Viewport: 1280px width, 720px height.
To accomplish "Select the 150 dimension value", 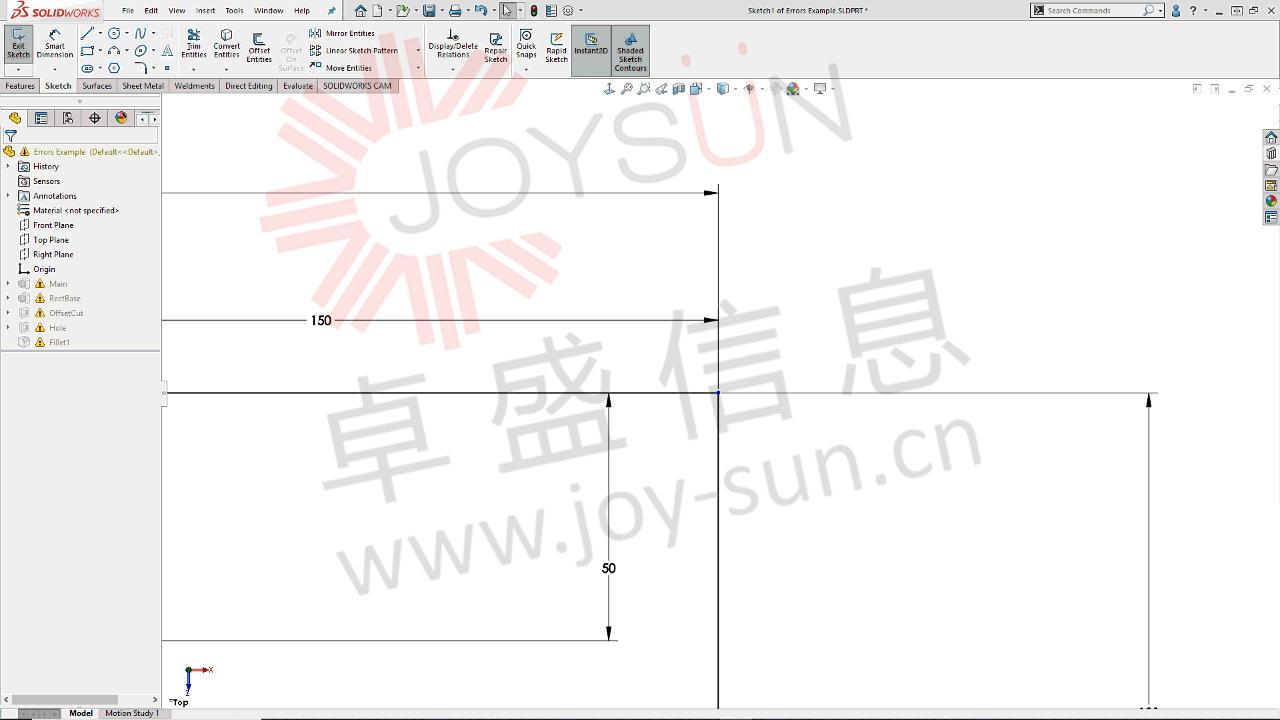I will [321, 321].
